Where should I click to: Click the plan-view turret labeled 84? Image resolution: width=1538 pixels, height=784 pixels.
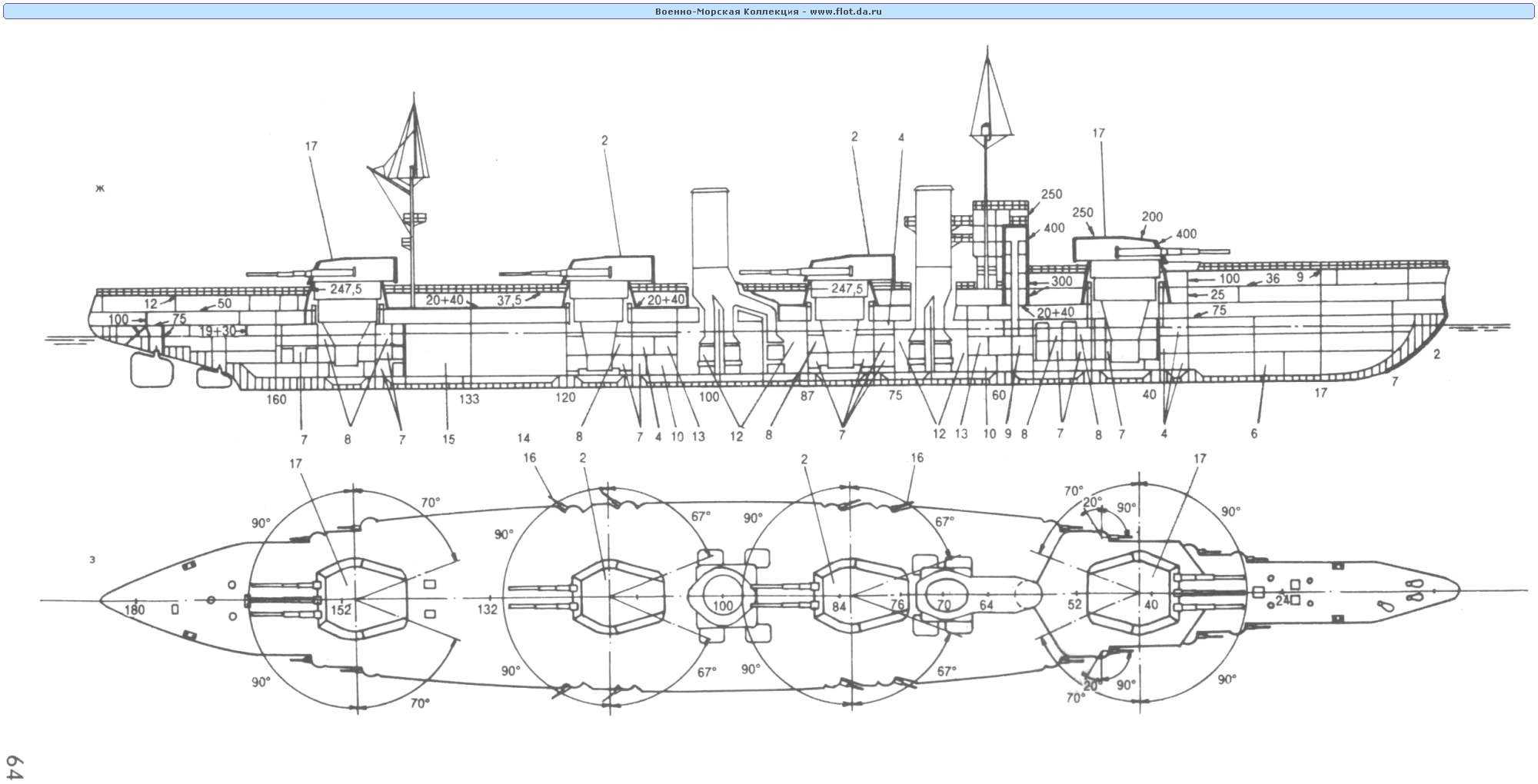(x=846, y=596)
